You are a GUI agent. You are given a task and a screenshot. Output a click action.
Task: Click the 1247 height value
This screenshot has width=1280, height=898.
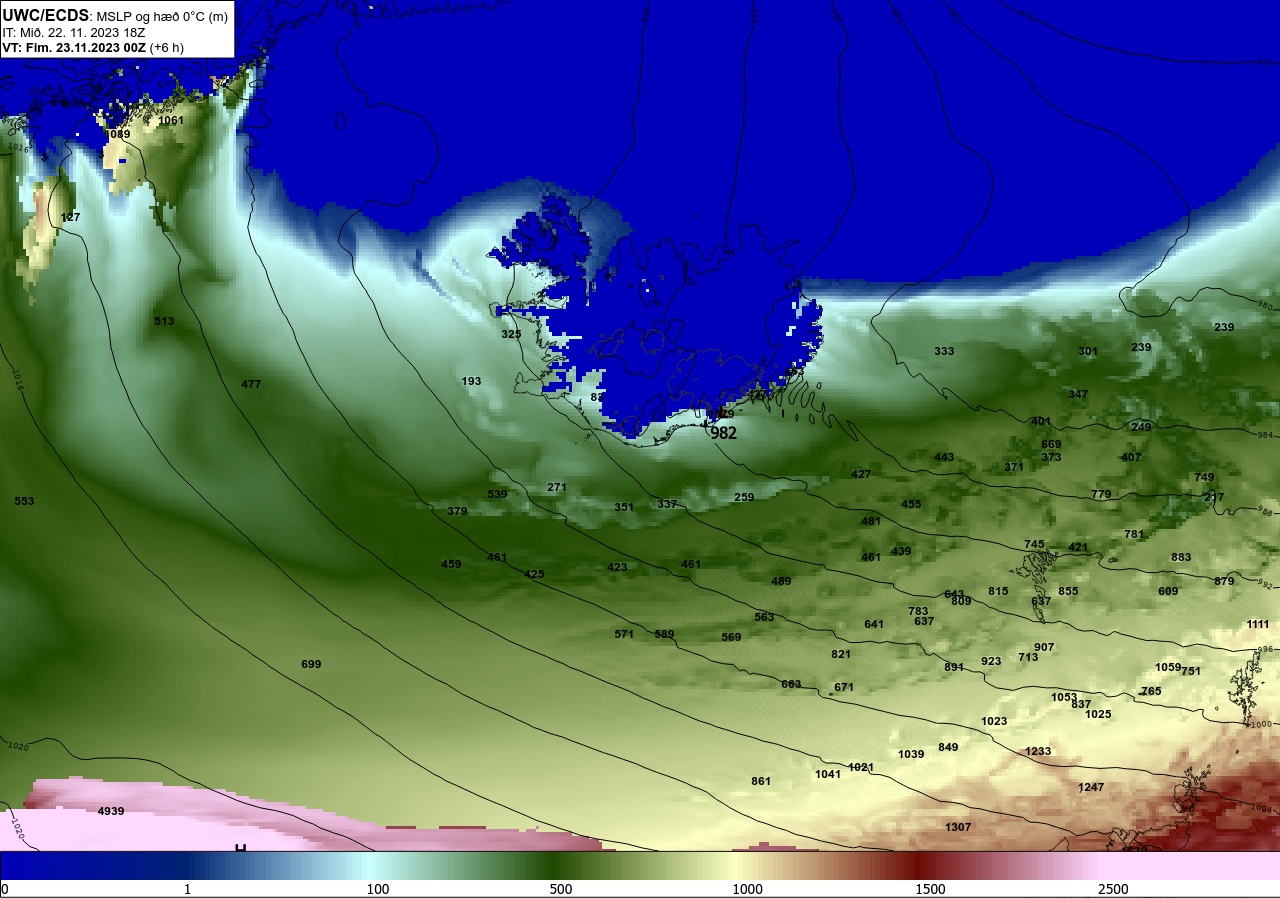tap(1091, 788)
